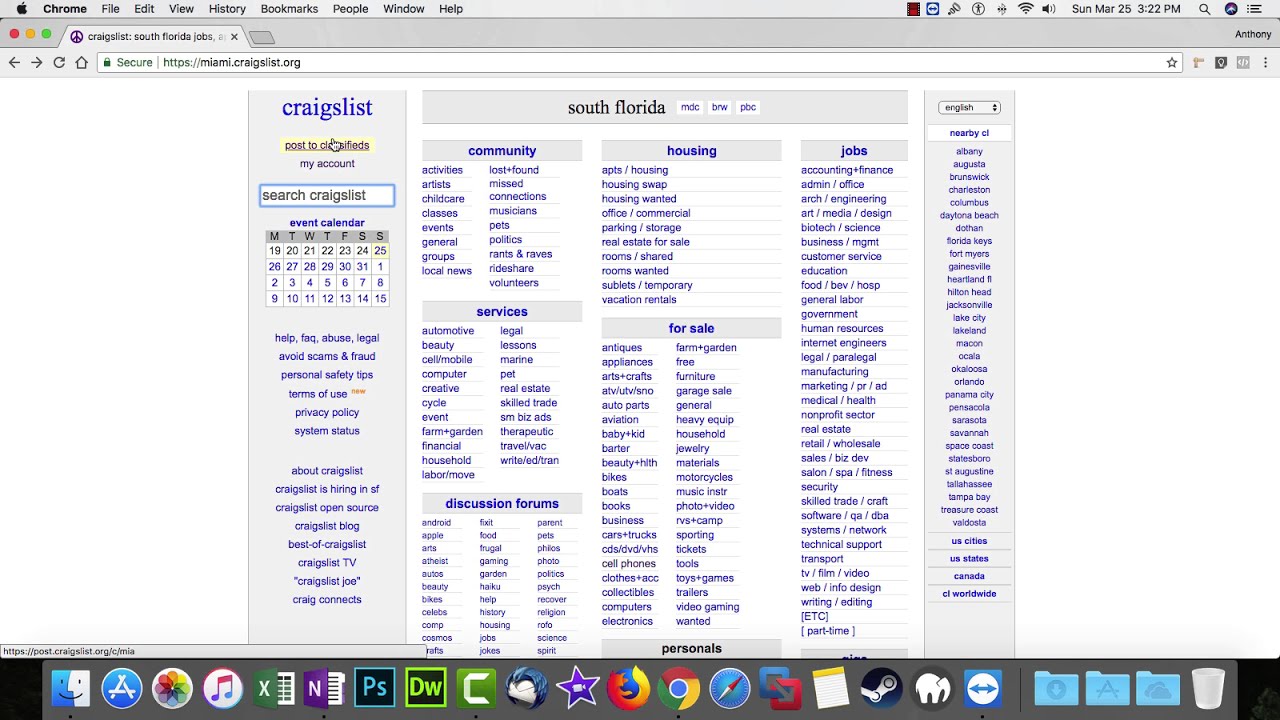Open Safari from the dock

tap(730, 689)
